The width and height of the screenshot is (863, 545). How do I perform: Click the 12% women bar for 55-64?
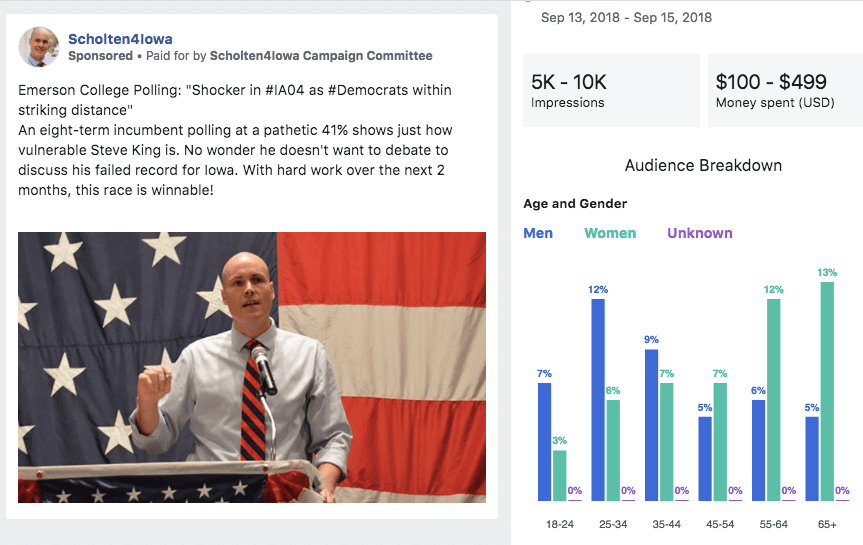coord(773,400)
